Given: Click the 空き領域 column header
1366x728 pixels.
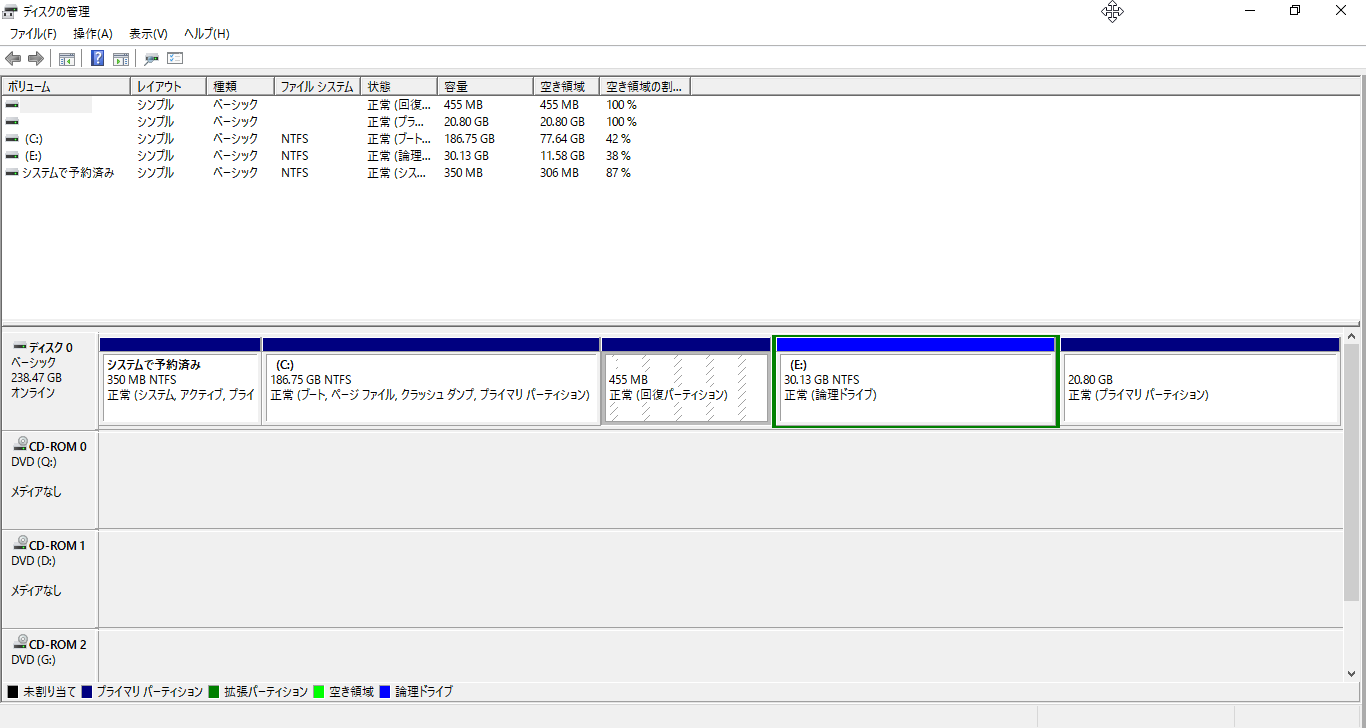Looking at the screenshot, I should pyautogui.click(x=566, y=87).
